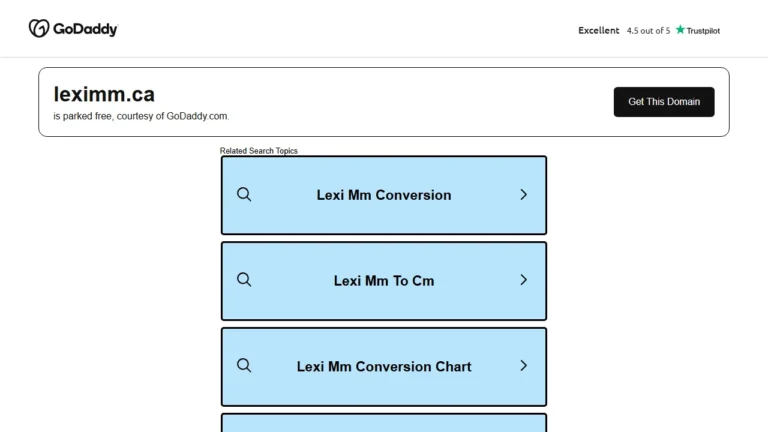
Task: Click the Get This Domain button
Action: tap(664, 102)
